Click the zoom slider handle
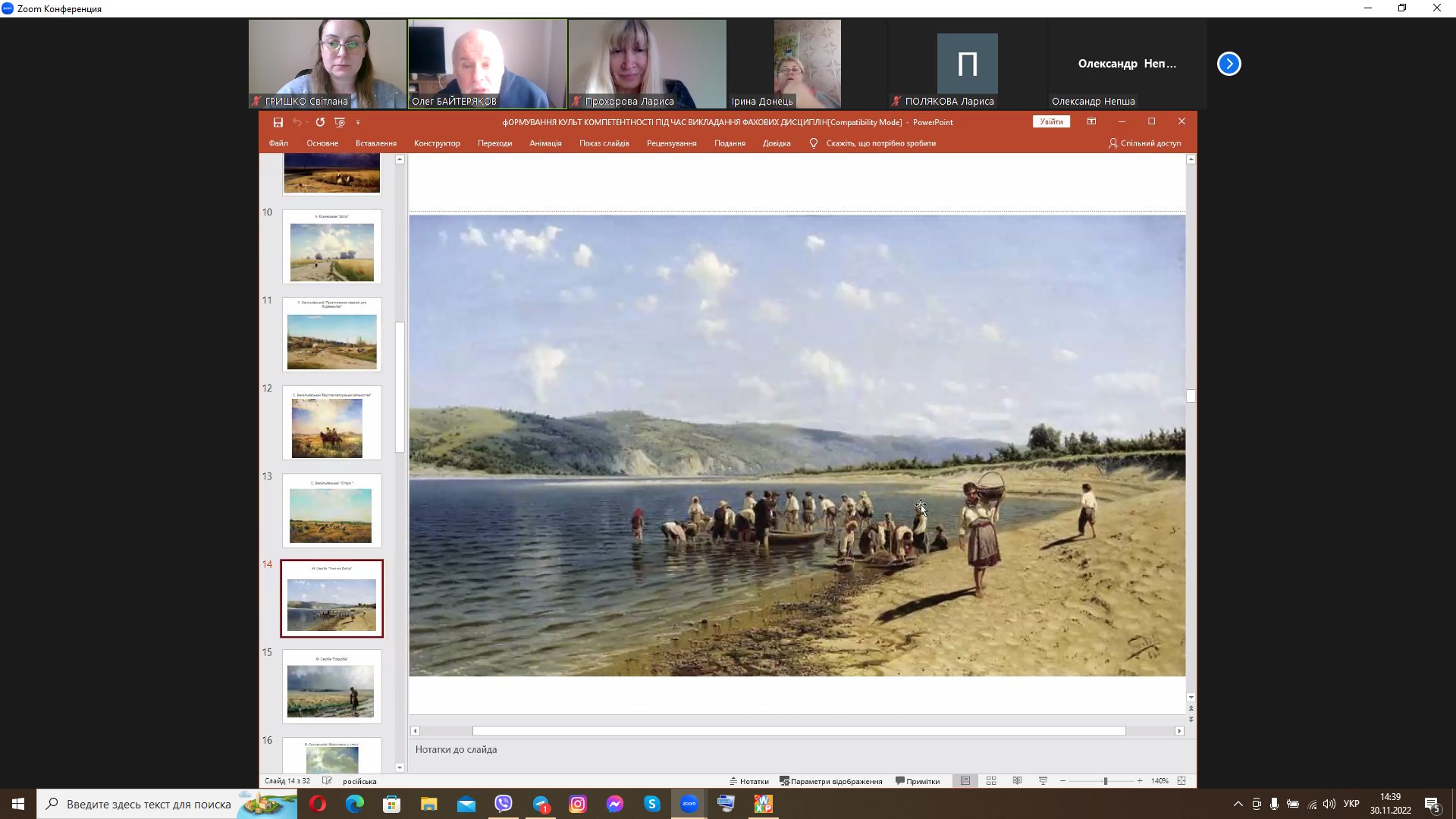 click(1106, 781)
